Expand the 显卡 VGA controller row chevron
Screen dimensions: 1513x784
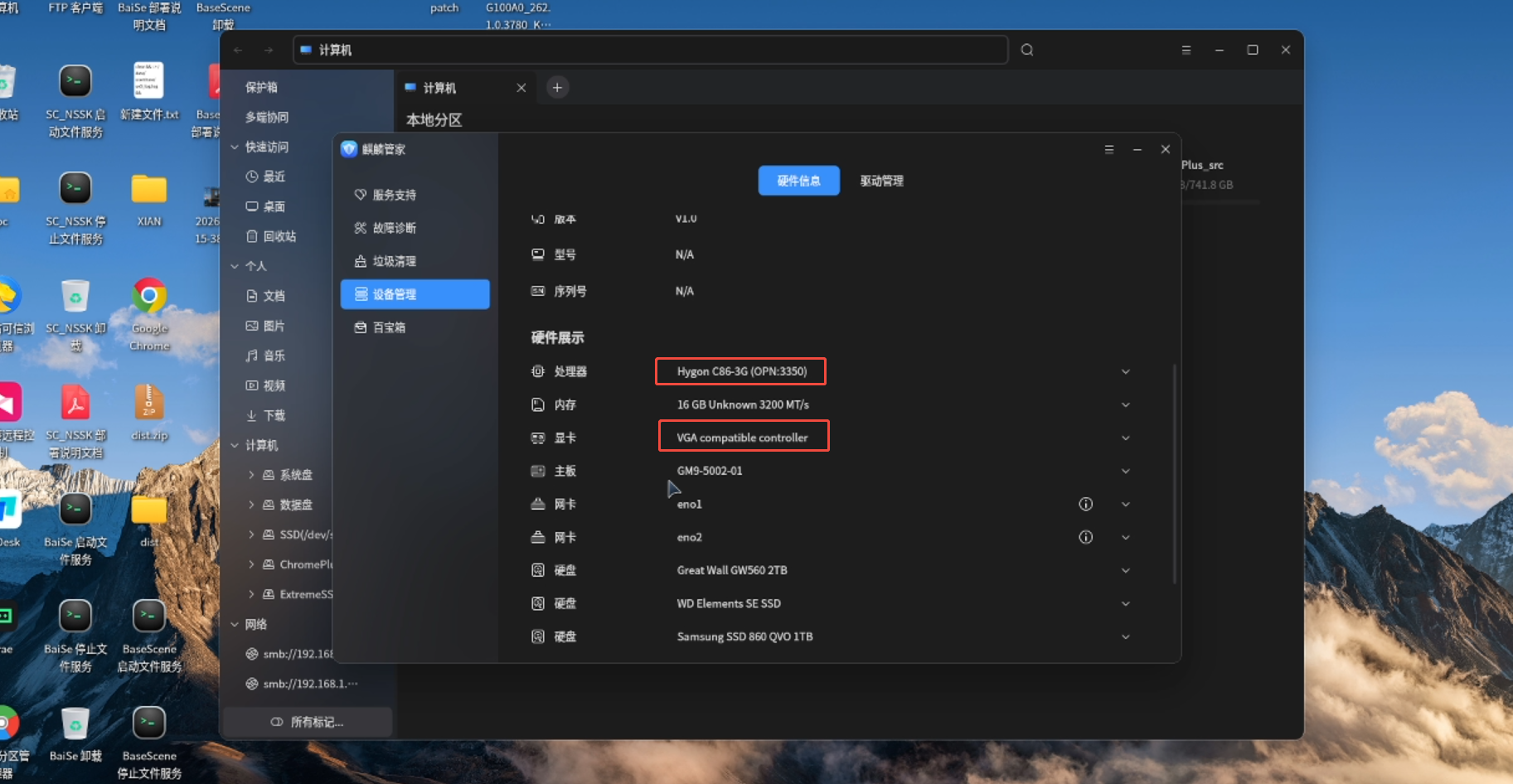1126,438
